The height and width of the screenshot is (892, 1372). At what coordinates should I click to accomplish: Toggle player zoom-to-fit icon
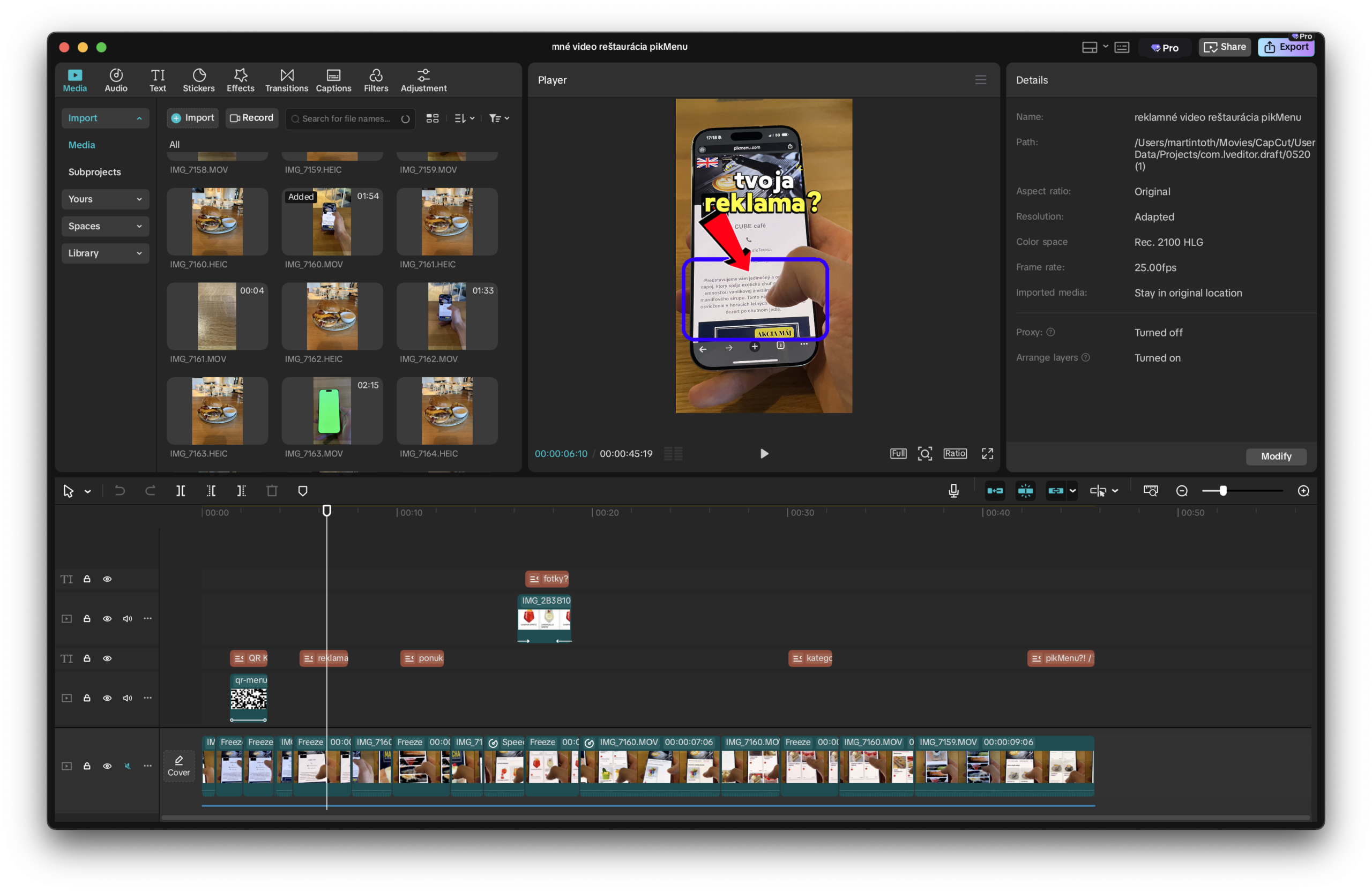pyautogui.click(x=924, y=453)
